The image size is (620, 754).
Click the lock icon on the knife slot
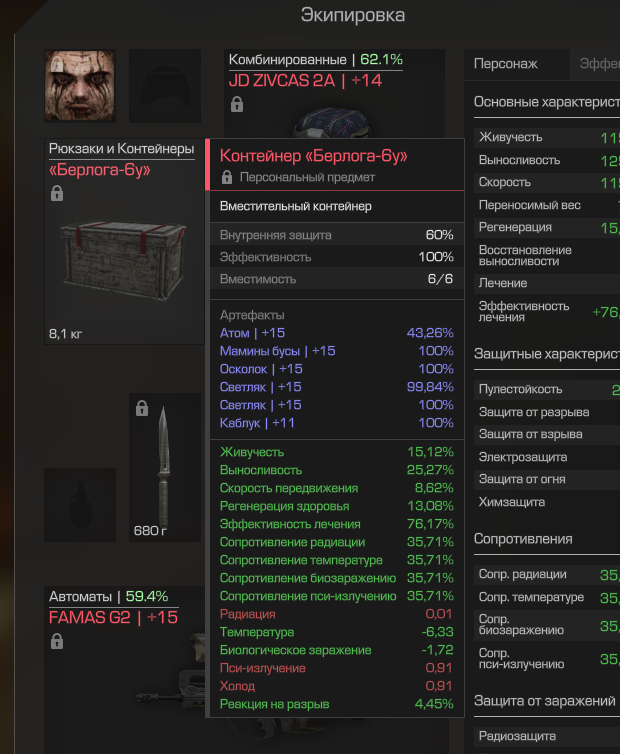(141, 408)
